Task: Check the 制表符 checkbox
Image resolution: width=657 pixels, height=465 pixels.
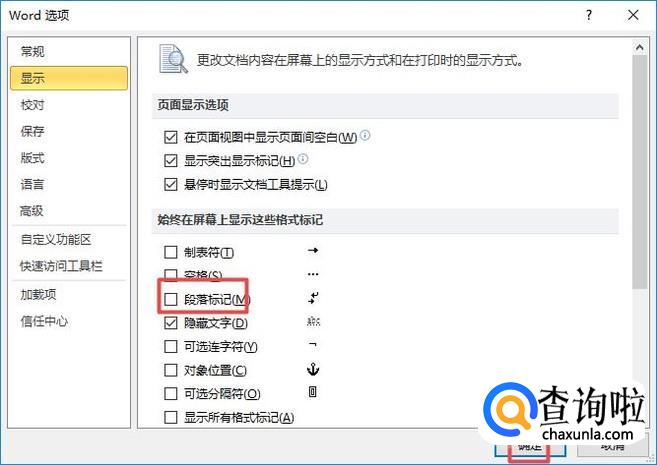Action: click(x=171, y=252)
